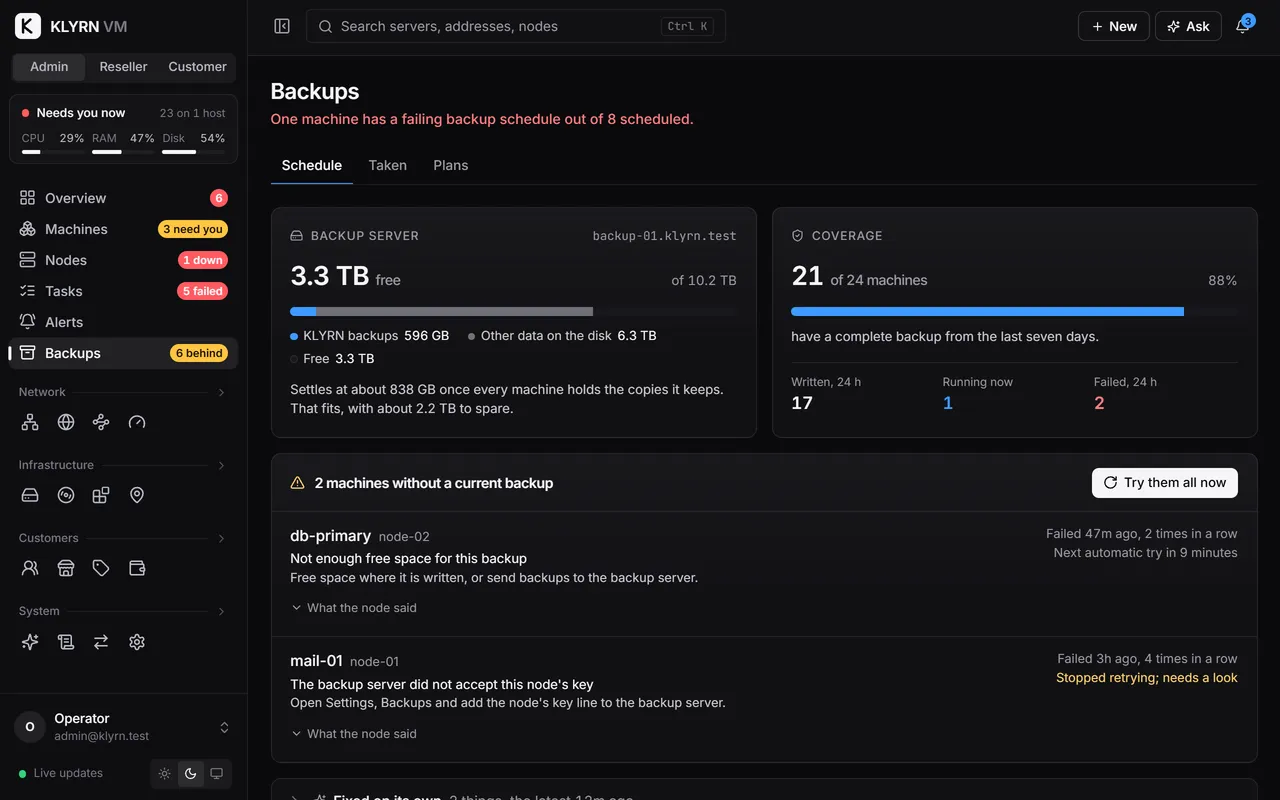Select the dark theme moon toggle
The image size is (1280, 800).
tap(191, 773)
